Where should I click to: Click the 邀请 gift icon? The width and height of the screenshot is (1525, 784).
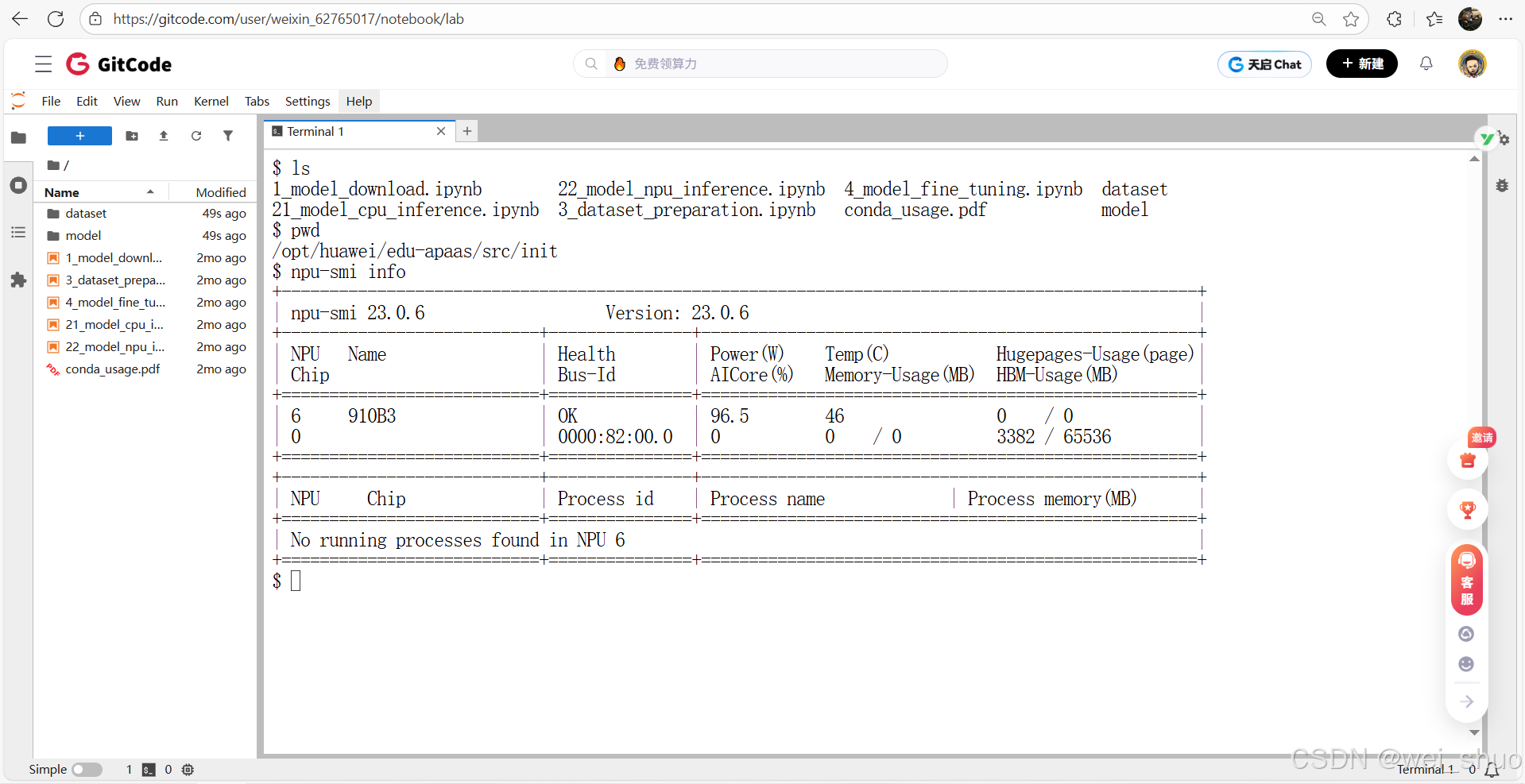click(x=1468, y=458)
